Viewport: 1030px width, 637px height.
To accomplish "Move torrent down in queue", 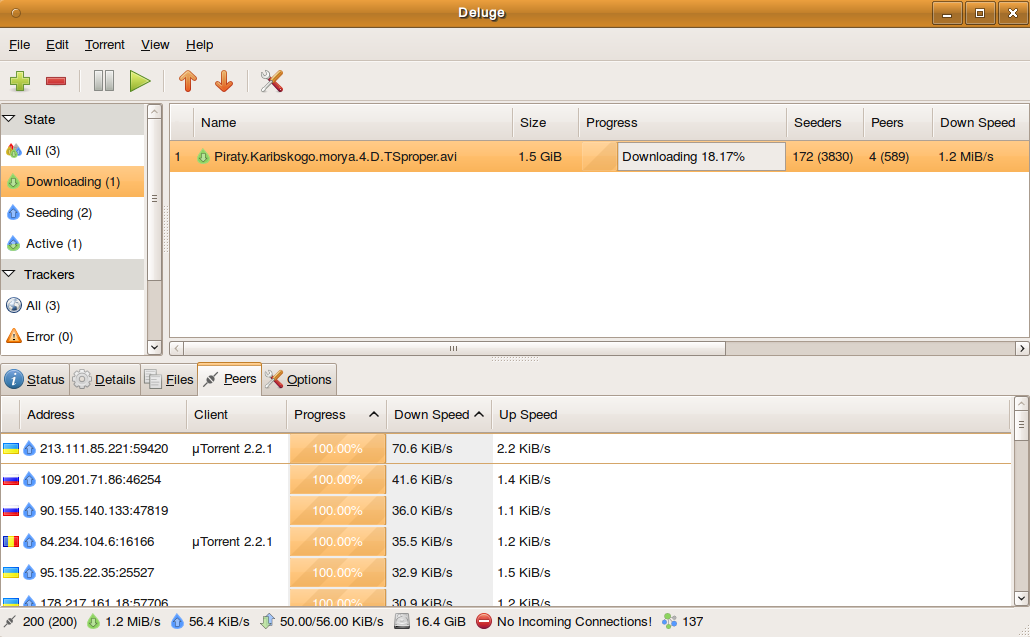I will pos(224,81).
